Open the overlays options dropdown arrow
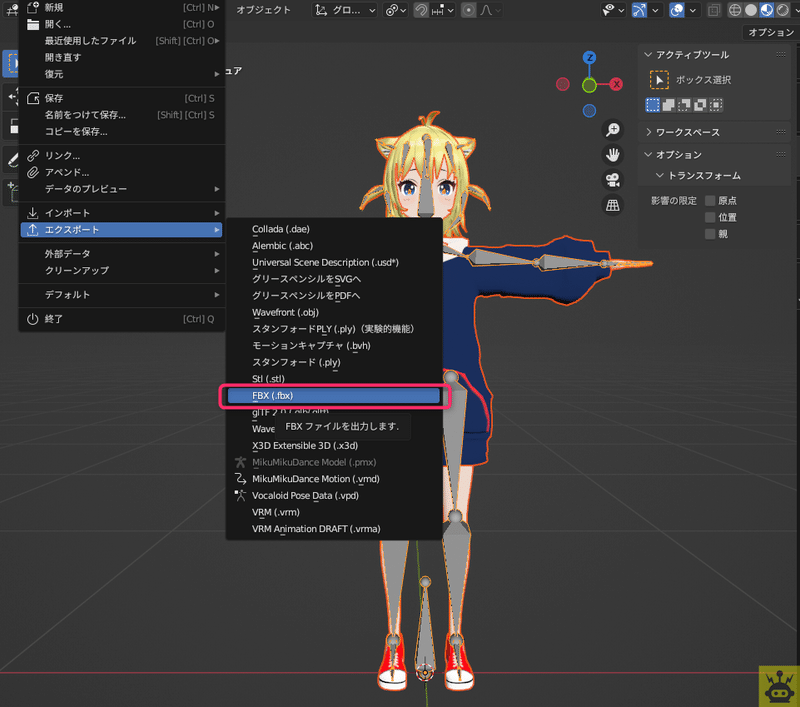This screenshot has height=707, width=800. (x=692, y=10)
